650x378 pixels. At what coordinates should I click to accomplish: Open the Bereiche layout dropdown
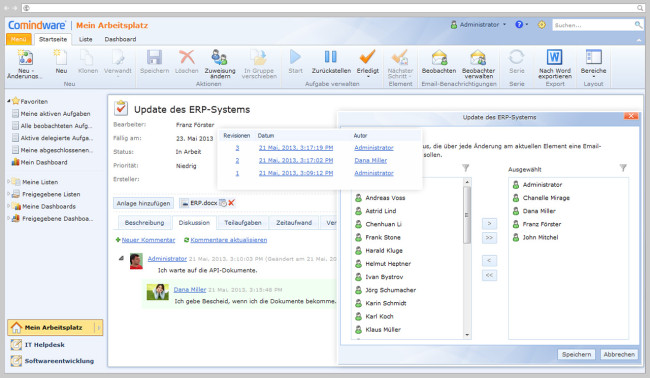click(x=593, y=62)
